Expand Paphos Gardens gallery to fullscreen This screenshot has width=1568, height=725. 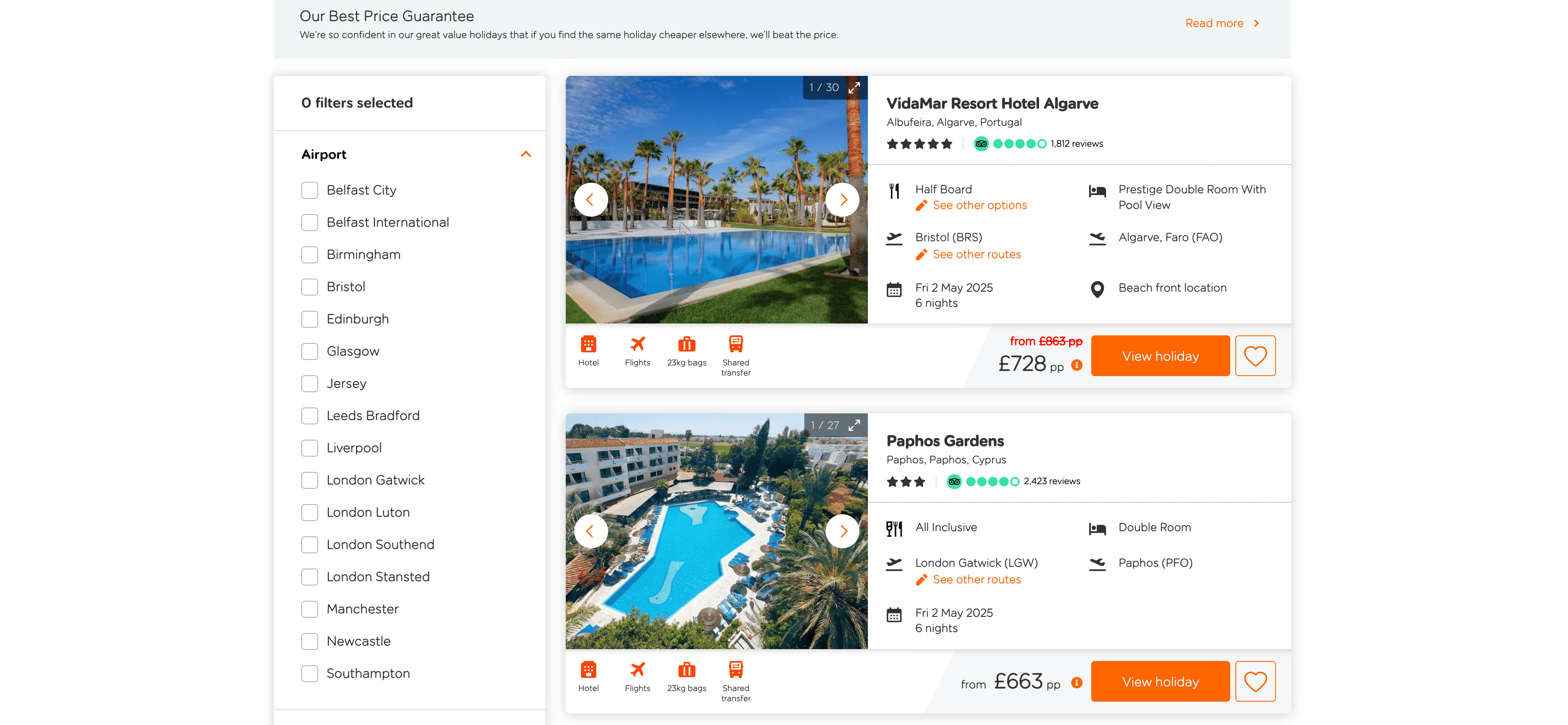(x=855, y=425)
